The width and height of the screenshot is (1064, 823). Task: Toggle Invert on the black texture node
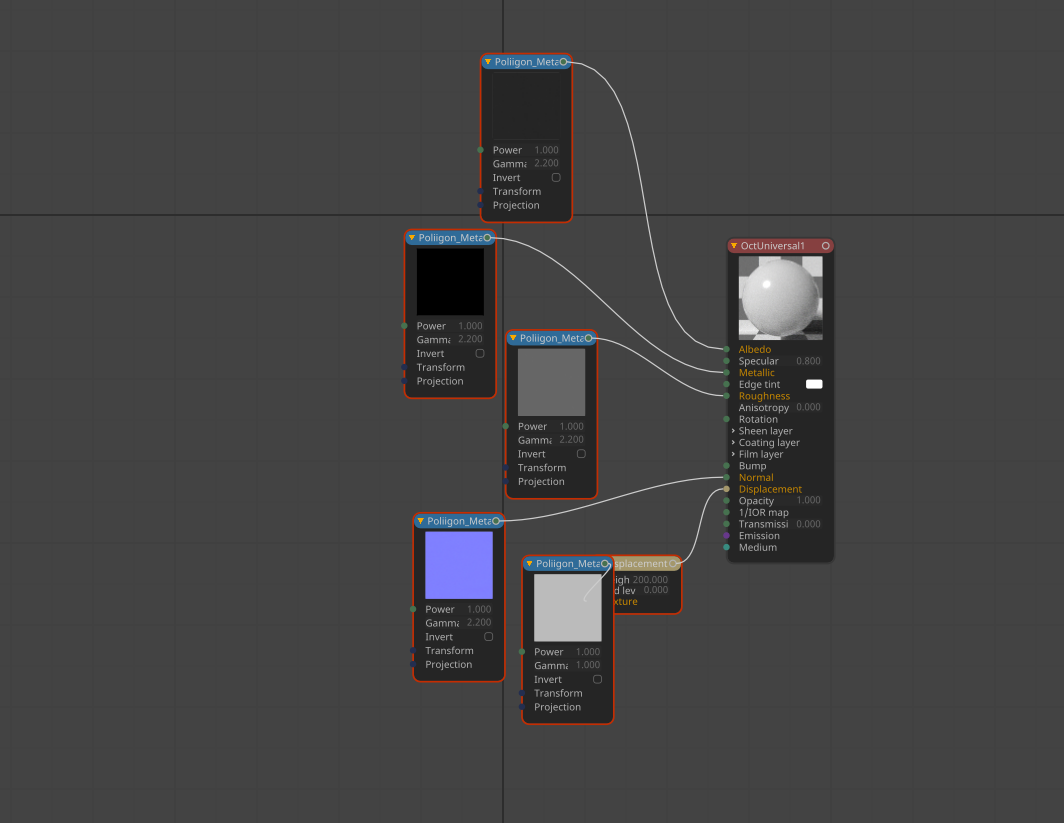480,354
